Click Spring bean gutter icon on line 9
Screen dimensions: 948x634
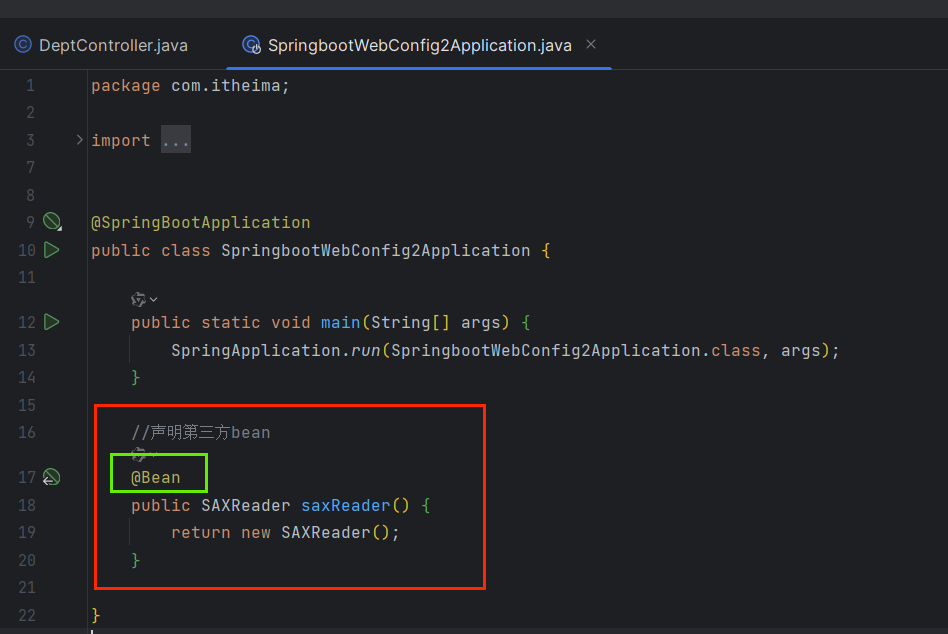click(52, 222)
